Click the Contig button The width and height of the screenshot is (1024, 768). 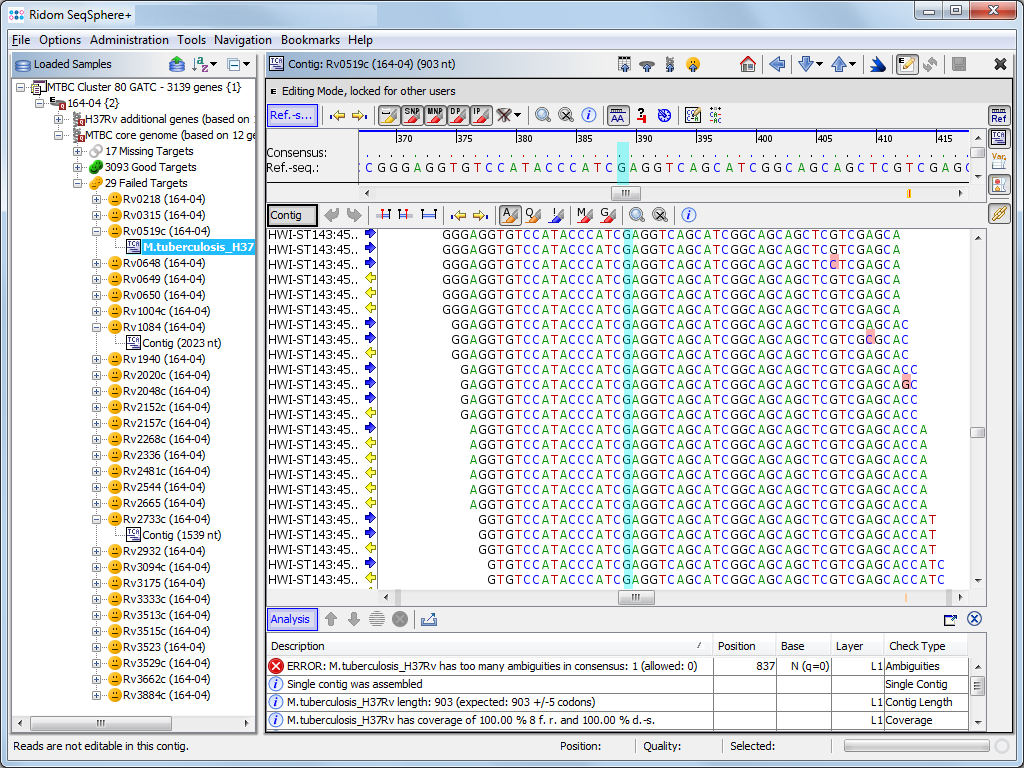[x=292, y=215]
